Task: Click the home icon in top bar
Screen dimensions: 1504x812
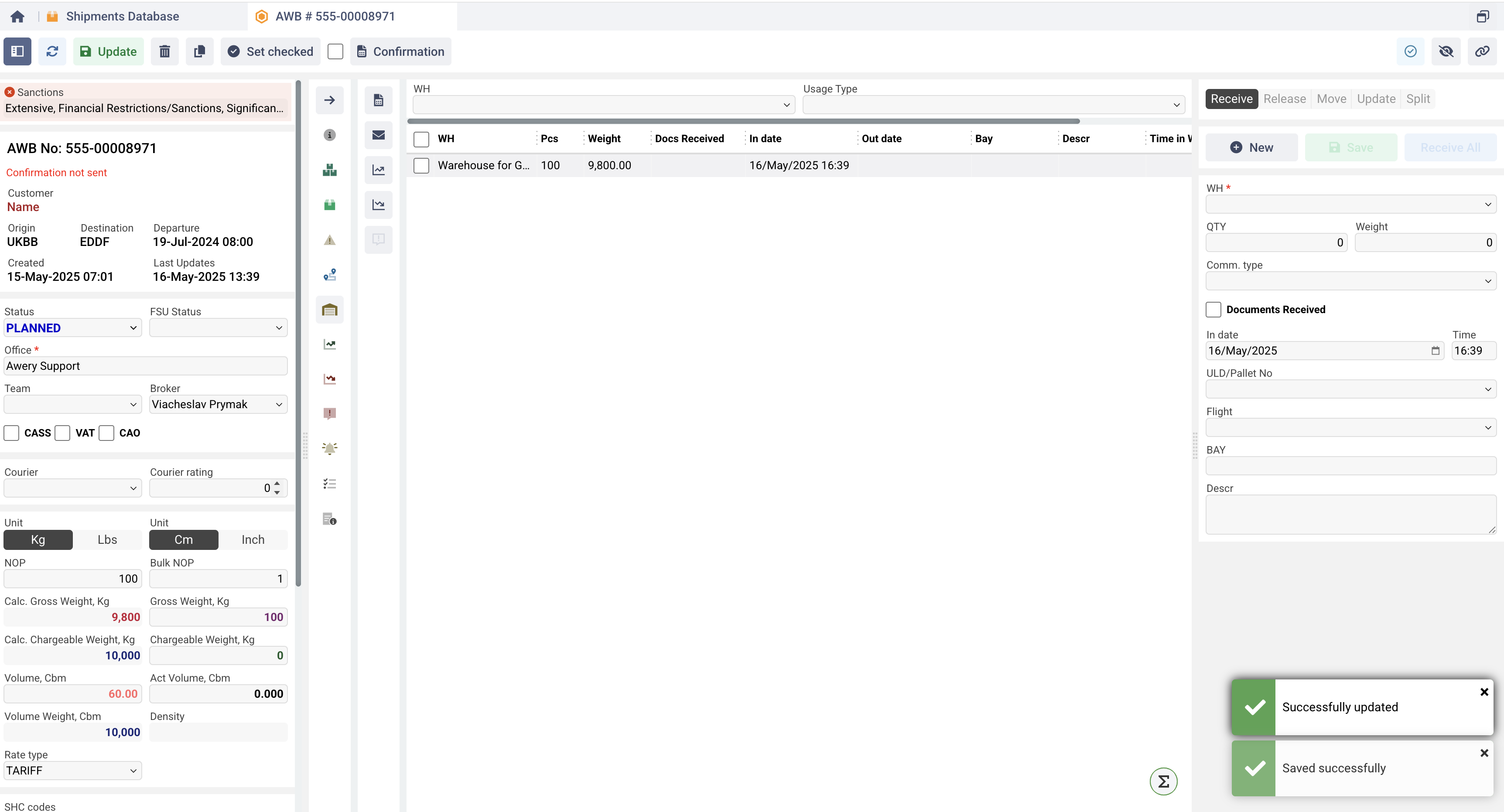Action: click(17, 16)
